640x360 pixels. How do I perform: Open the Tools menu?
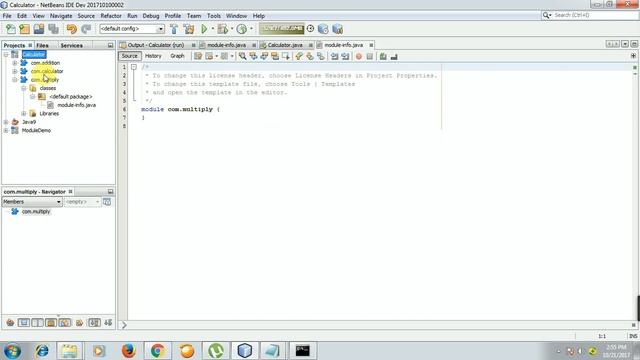click(213, 16)
